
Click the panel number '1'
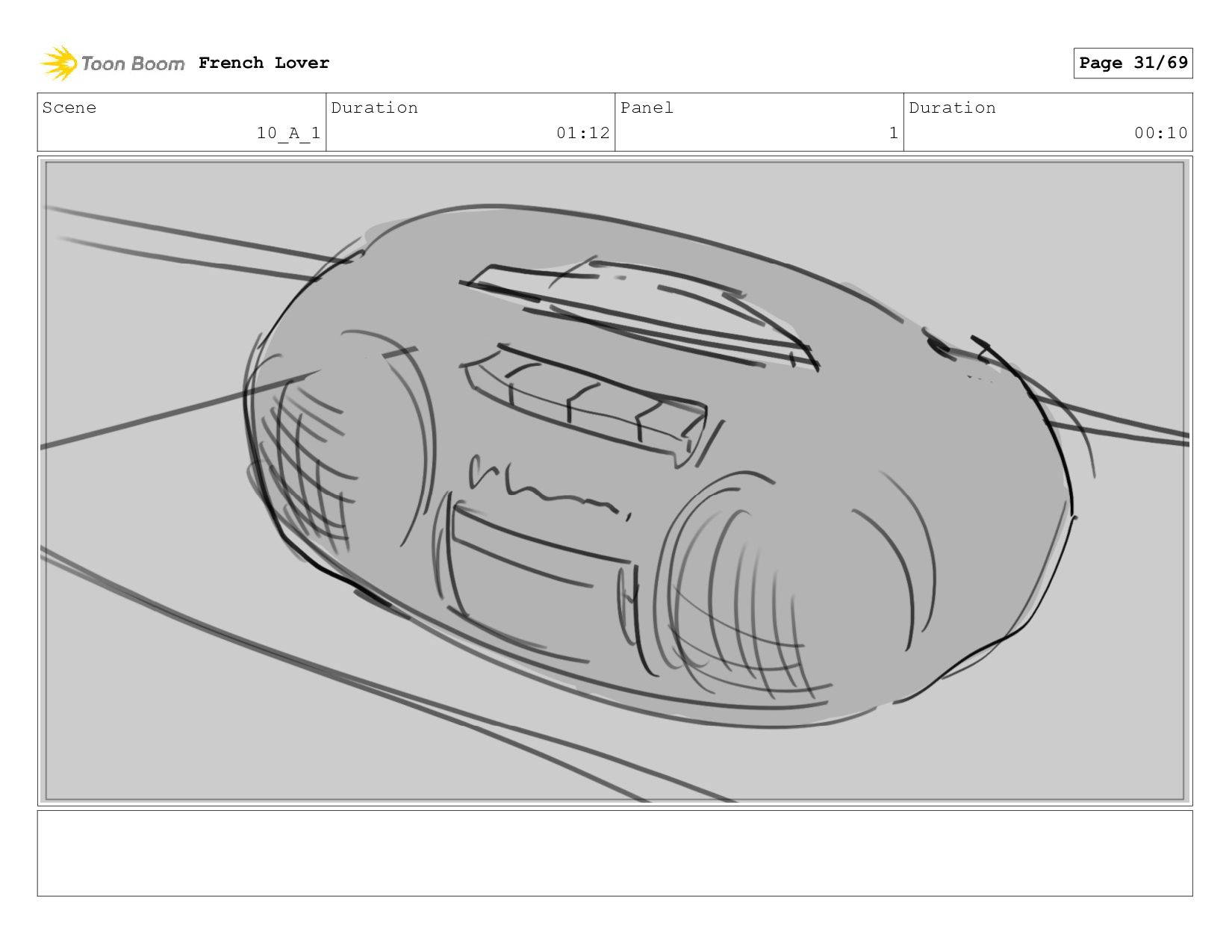click(893, 133)
